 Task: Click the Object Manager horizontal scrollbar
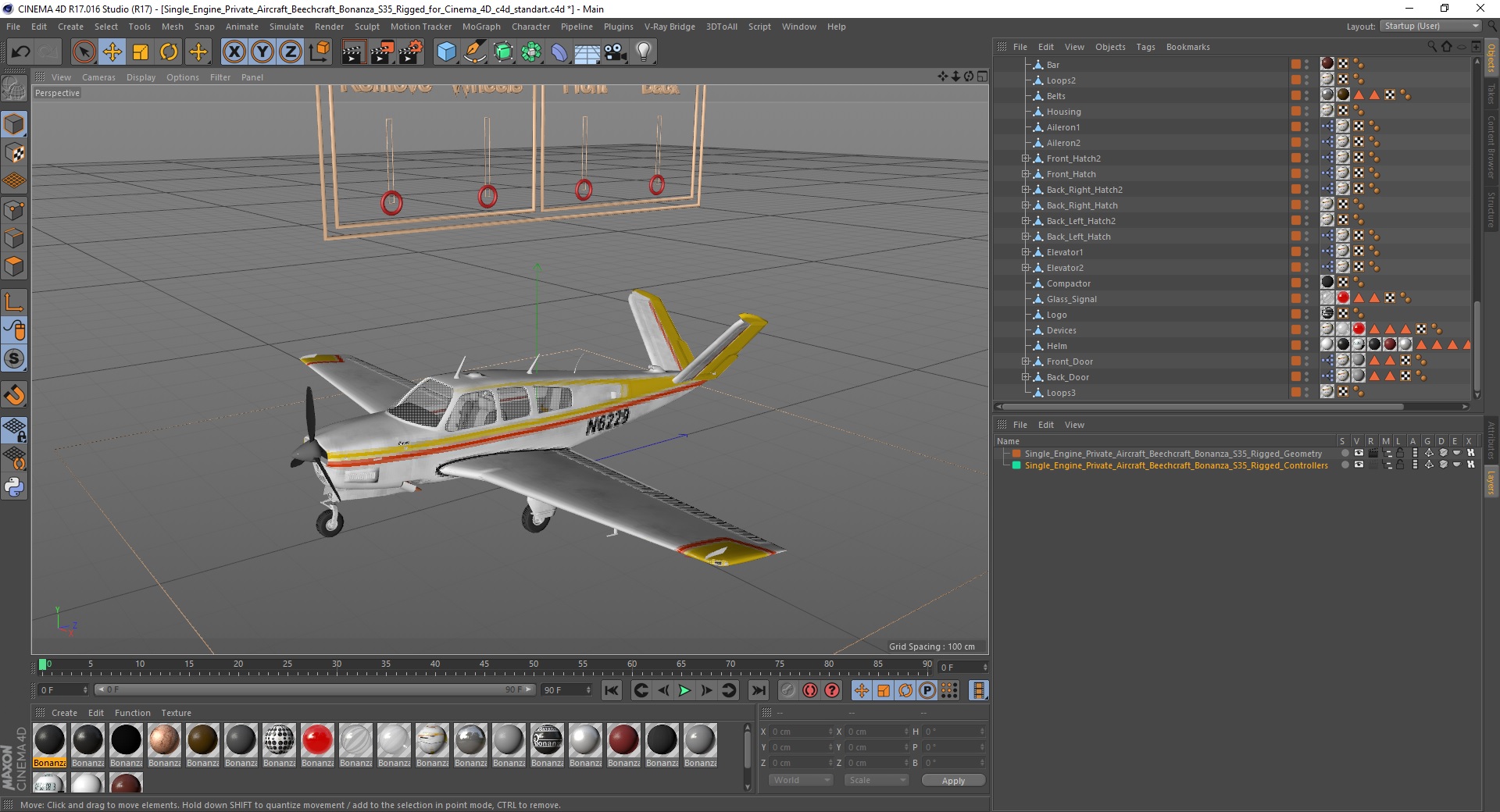(x=1203, y=406)
